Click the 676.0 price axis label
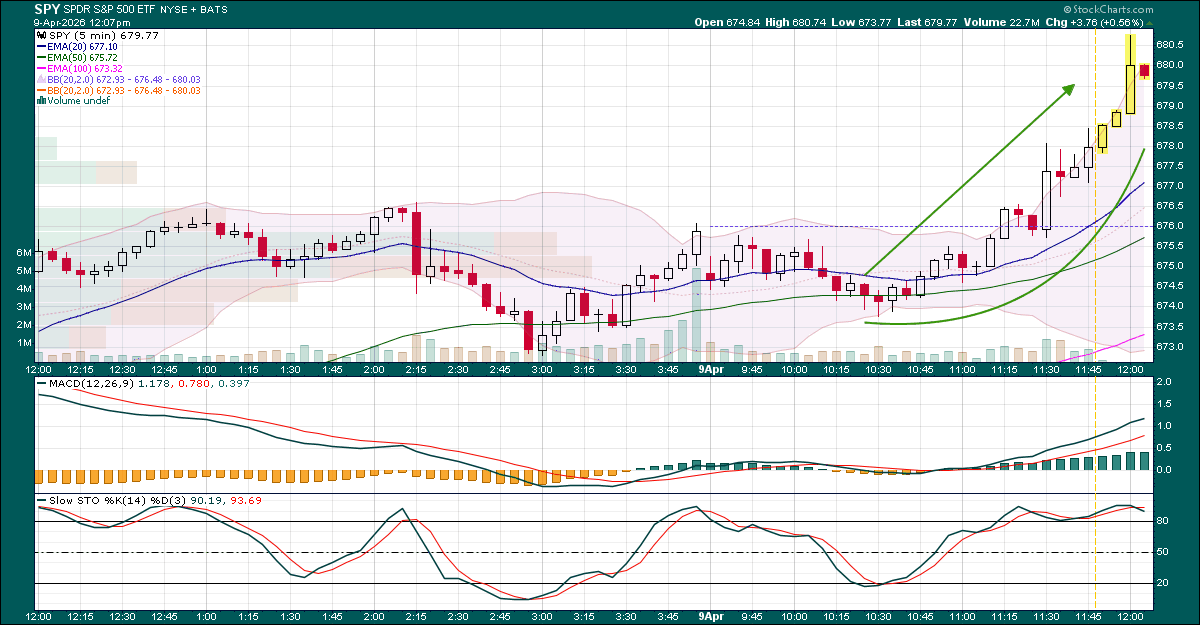Viewport: 1200px width, 625px height. 1170,226
